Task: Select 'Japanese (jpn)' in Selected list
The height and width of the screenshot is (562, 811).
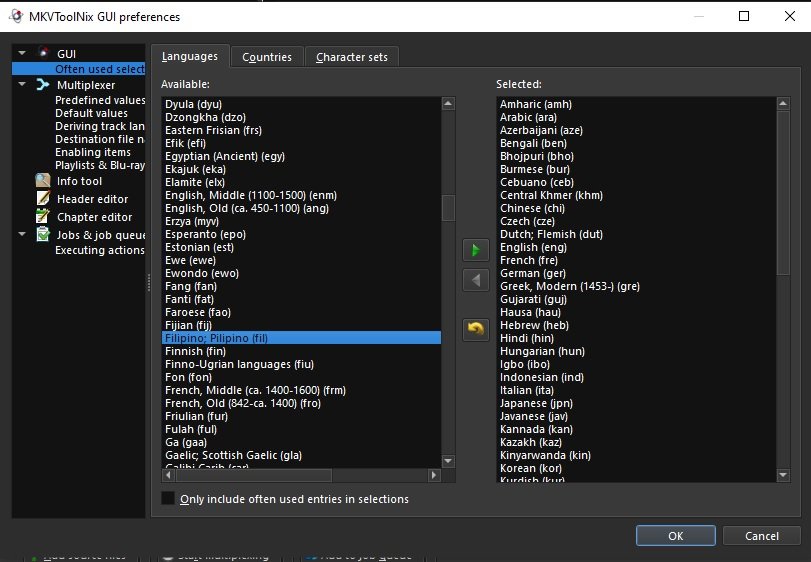Action: 636,403
